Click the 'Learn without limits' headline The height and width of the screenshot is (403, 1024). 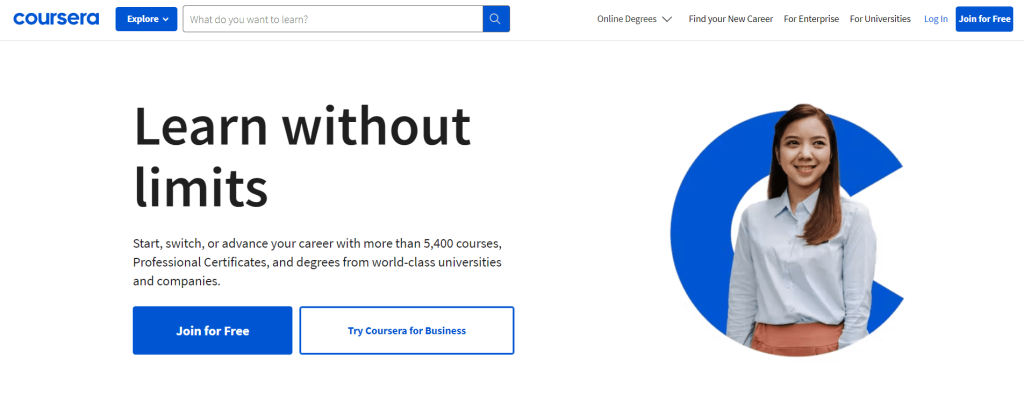302,155
